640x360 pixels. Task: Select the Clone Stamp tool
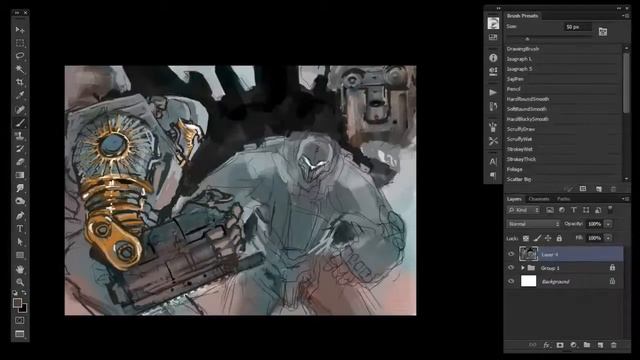20,136
